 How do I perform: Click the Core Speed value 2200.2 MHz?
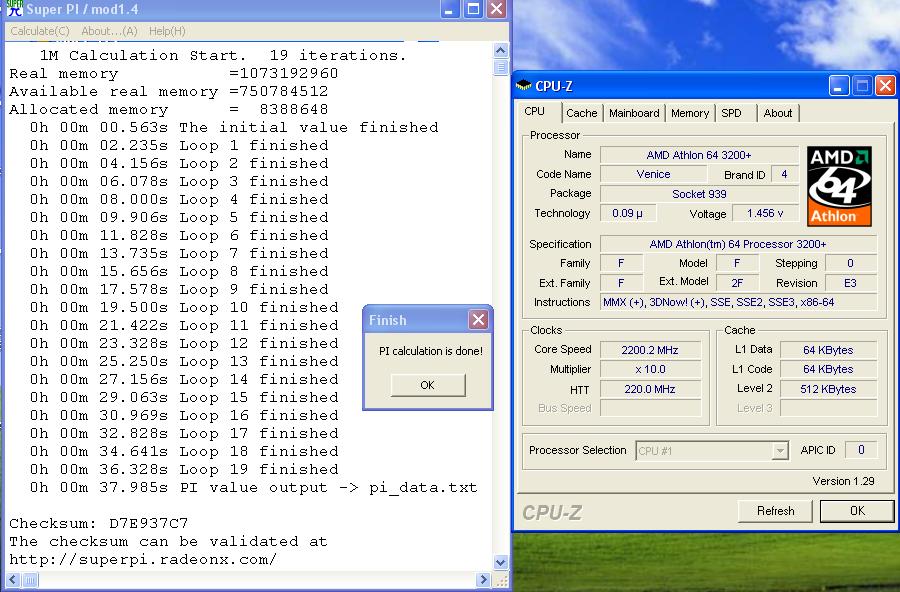coord(650,350)
